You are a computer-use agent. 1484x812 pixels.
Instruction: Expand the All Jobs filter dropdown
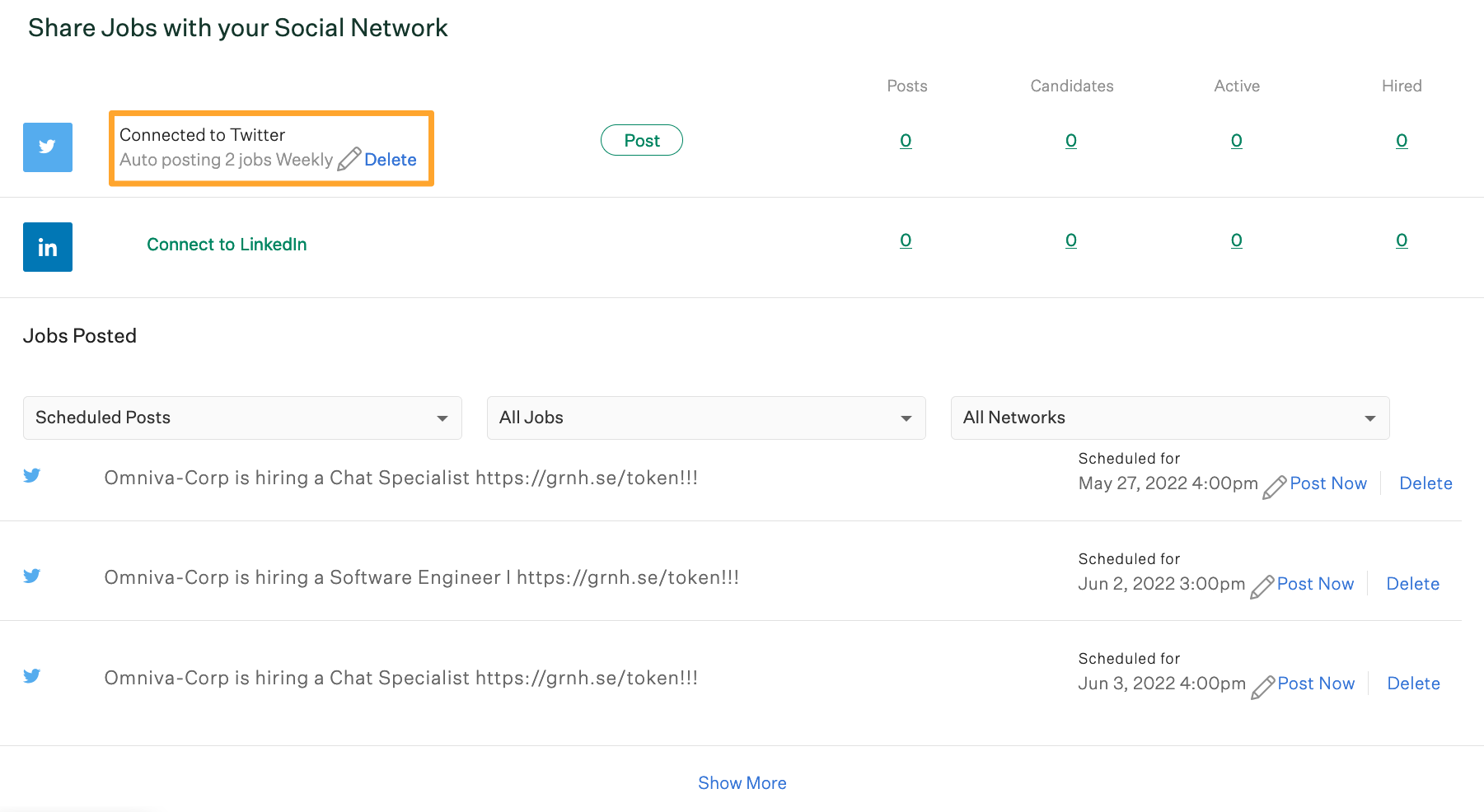(x=706, y=418)
